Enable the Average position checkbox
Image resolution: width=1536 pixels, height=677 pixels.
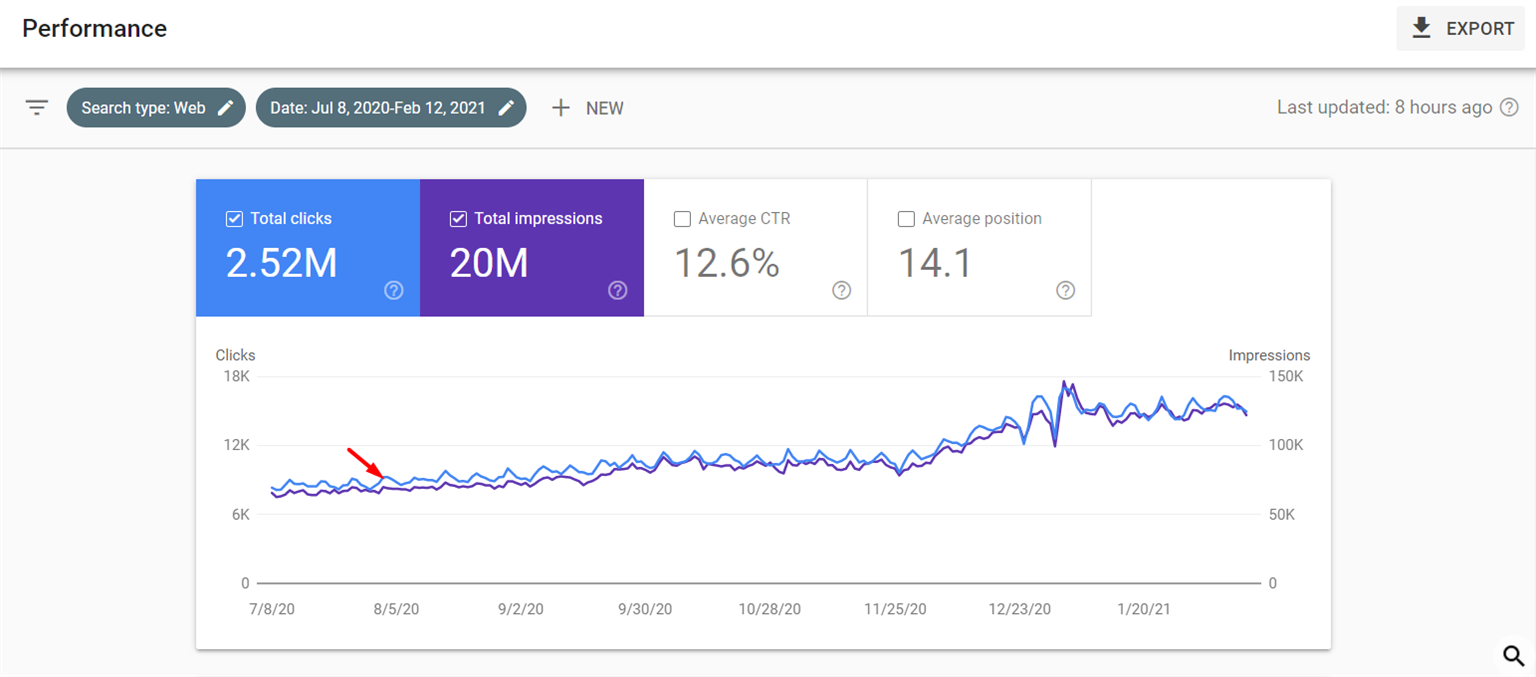pyautogui.click(x=906, y=219)
